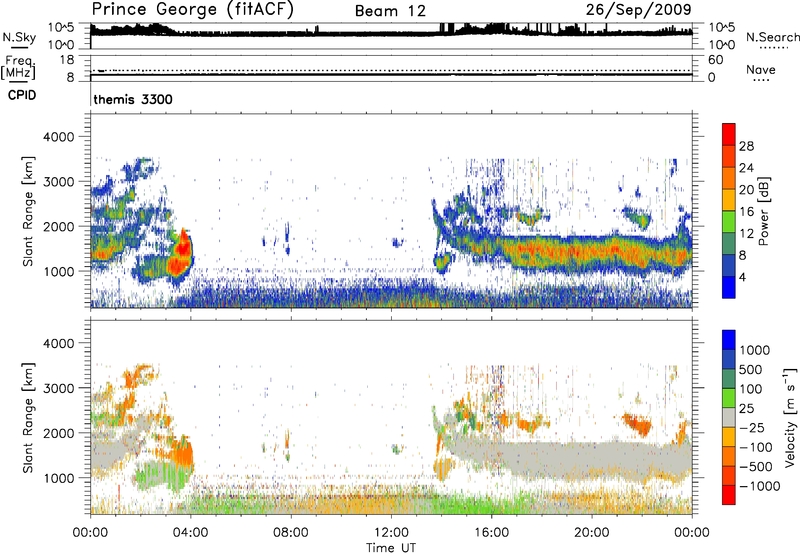Click the '20:00' time axis tick
This screenshot has width=800, height=554.
pyautogui.click(x=592, y=533)
